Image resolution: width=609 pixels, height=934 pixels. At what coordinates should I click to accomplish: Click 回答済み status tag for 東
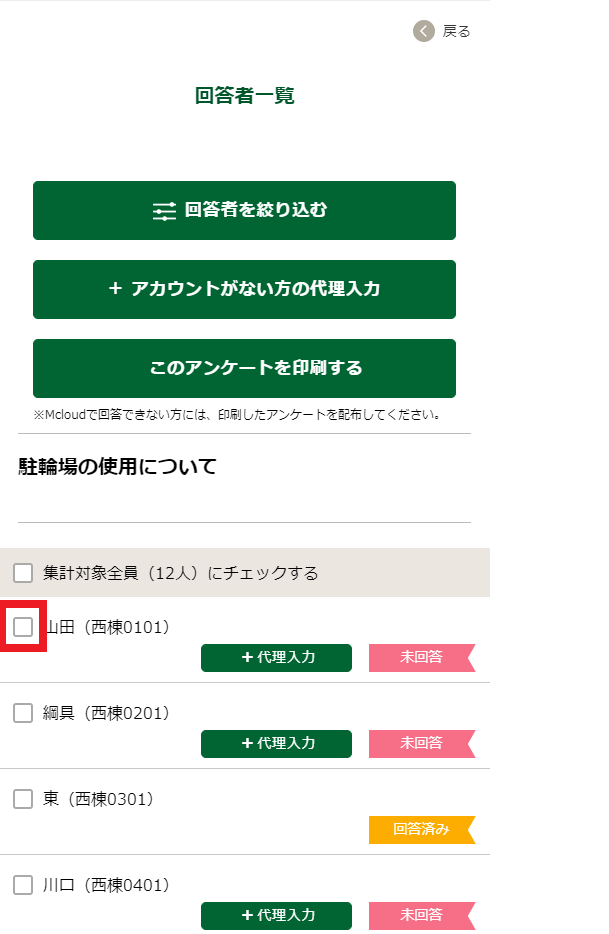(421, 830)
